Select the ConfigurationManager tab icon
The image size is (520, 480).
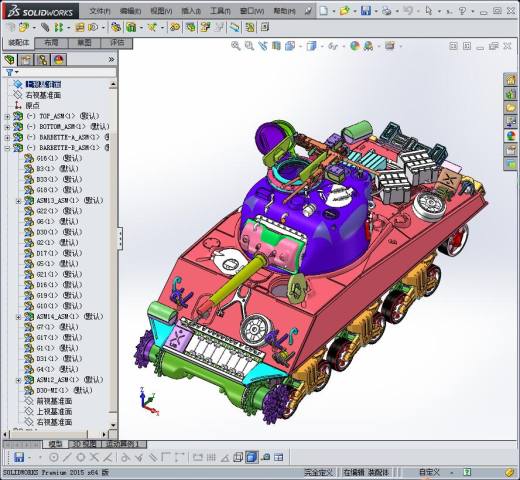pos(42,60)
